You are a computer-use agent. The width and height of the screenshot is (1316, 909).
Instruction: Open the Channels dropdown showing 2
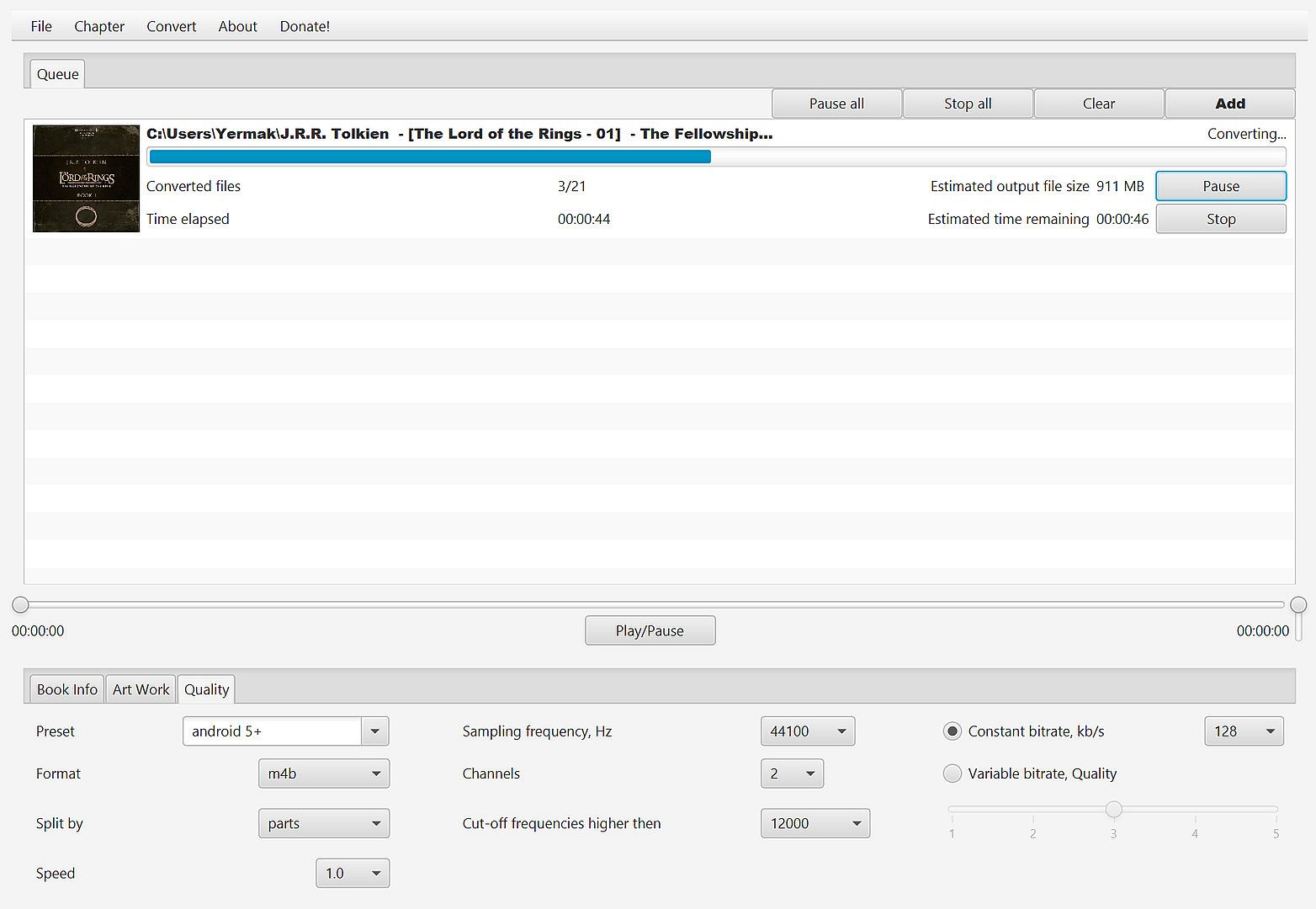pos(792,773)
